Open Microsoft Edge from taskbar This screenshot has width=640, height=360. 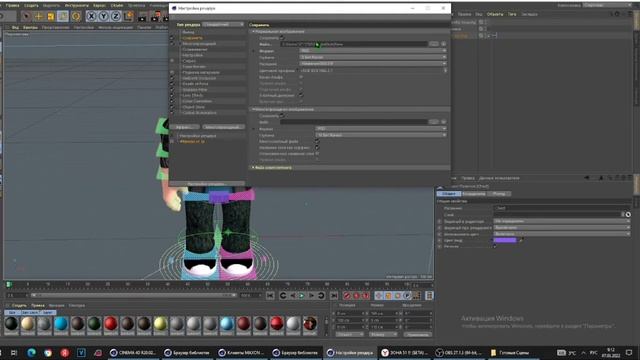coord(31,353)
